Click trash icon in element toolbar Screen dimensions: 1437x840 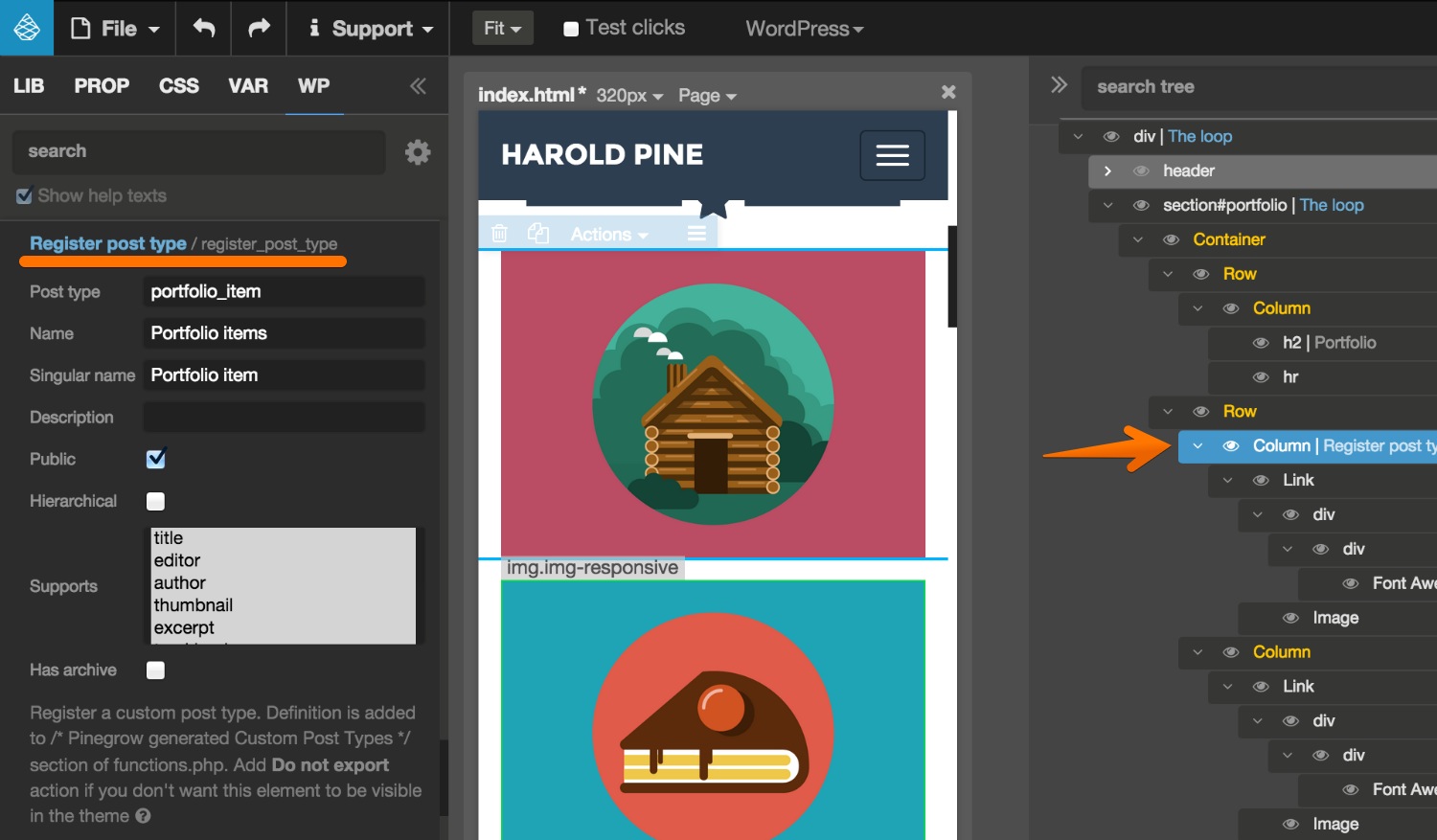tap(499, 234)
